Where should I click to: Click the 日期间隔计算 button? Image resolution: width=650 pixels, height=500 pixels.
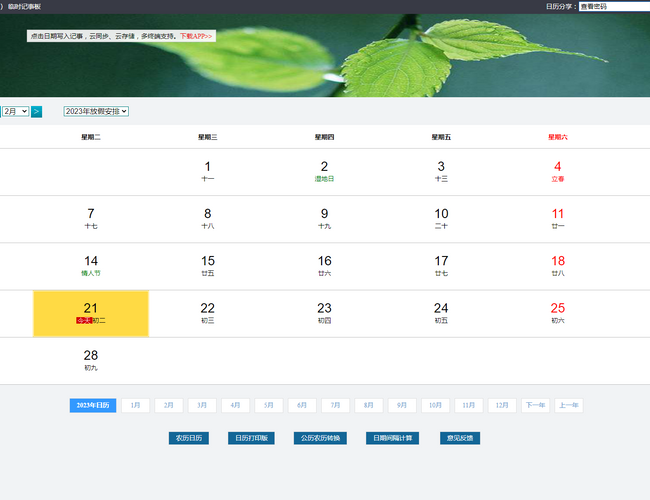coord(394,438)
